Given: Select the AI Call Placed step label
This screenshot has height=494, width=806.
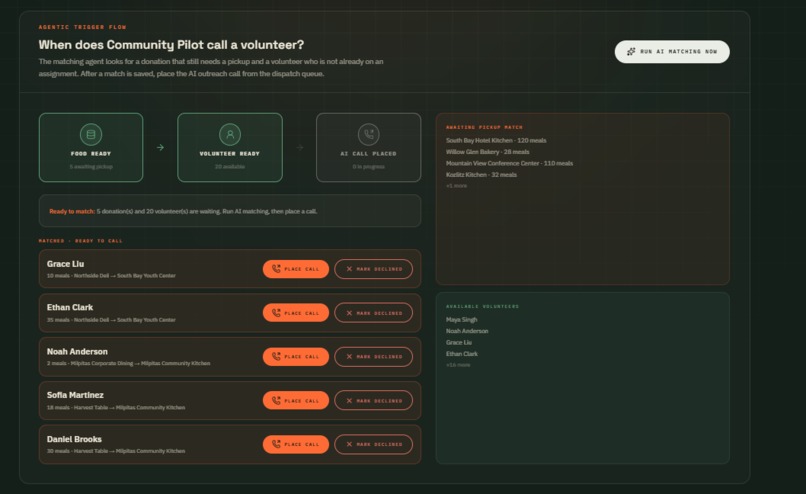Looking at the screenshot, I should [x=369, y=154].
